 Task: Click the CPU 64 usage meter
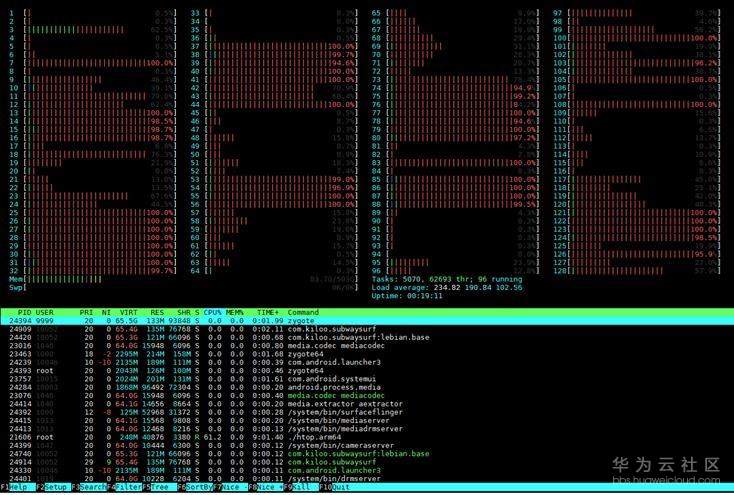pyautogui.click(x=274, y=271)
